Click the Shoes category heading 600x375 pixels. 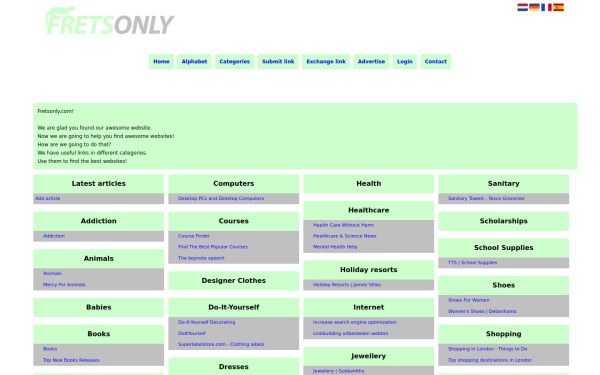click(x=504, y=285)
